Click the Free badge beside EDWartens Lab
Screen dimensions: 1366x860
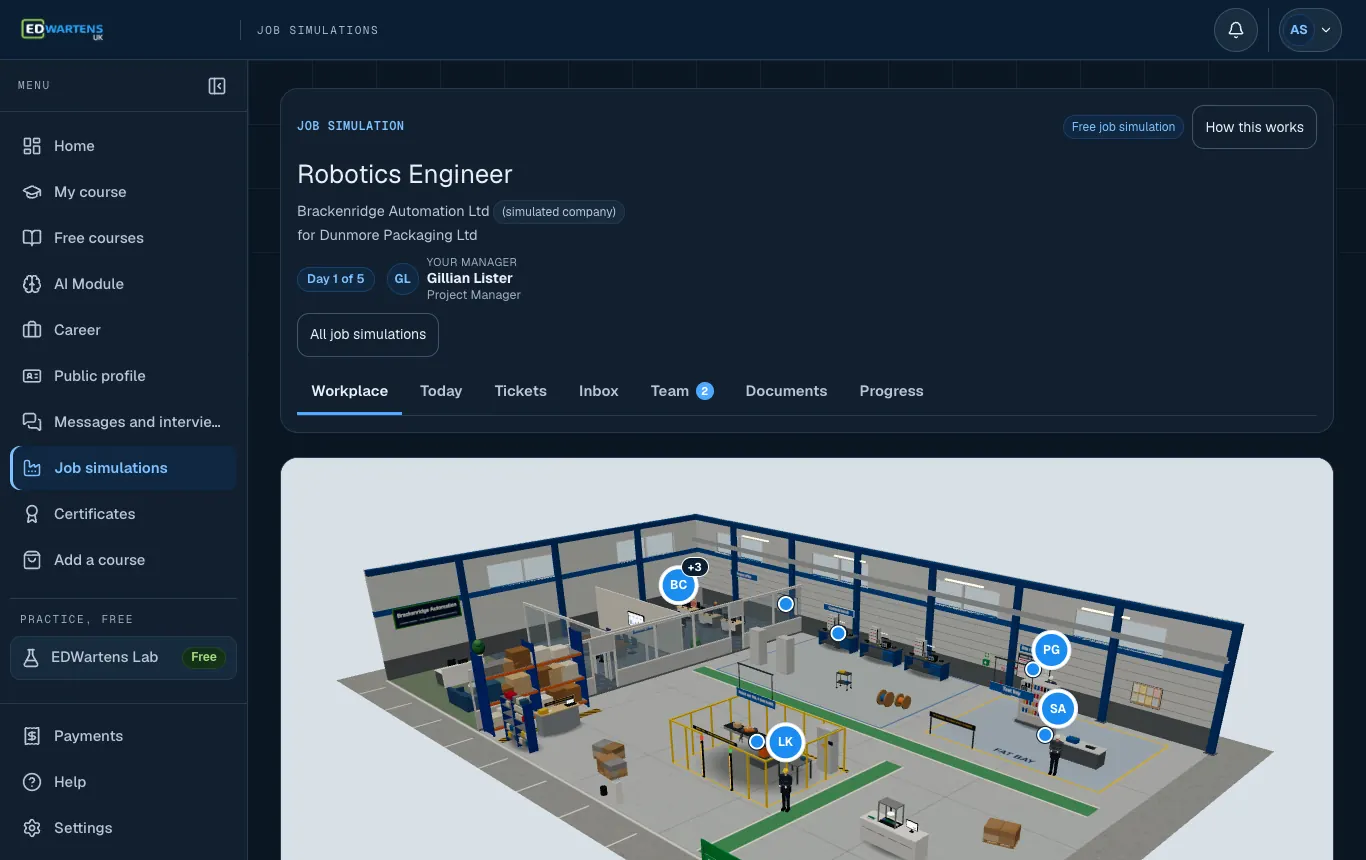coord(204,657)
